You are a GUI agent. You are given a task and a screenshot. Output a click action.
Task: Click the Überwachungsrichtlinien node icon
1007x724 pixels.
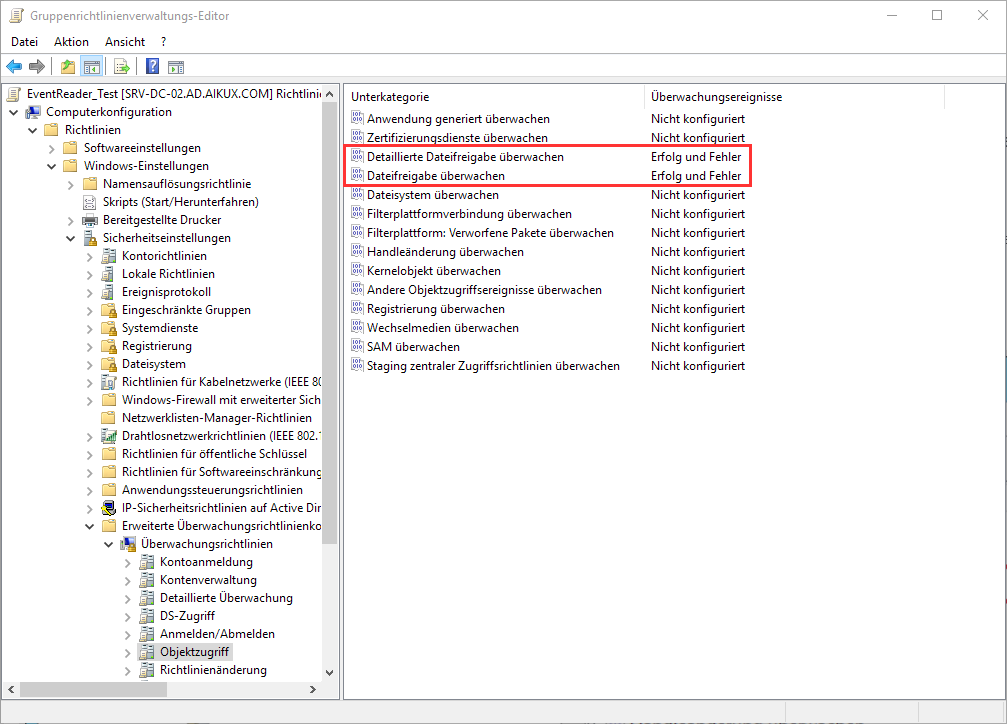coord(128,543)
